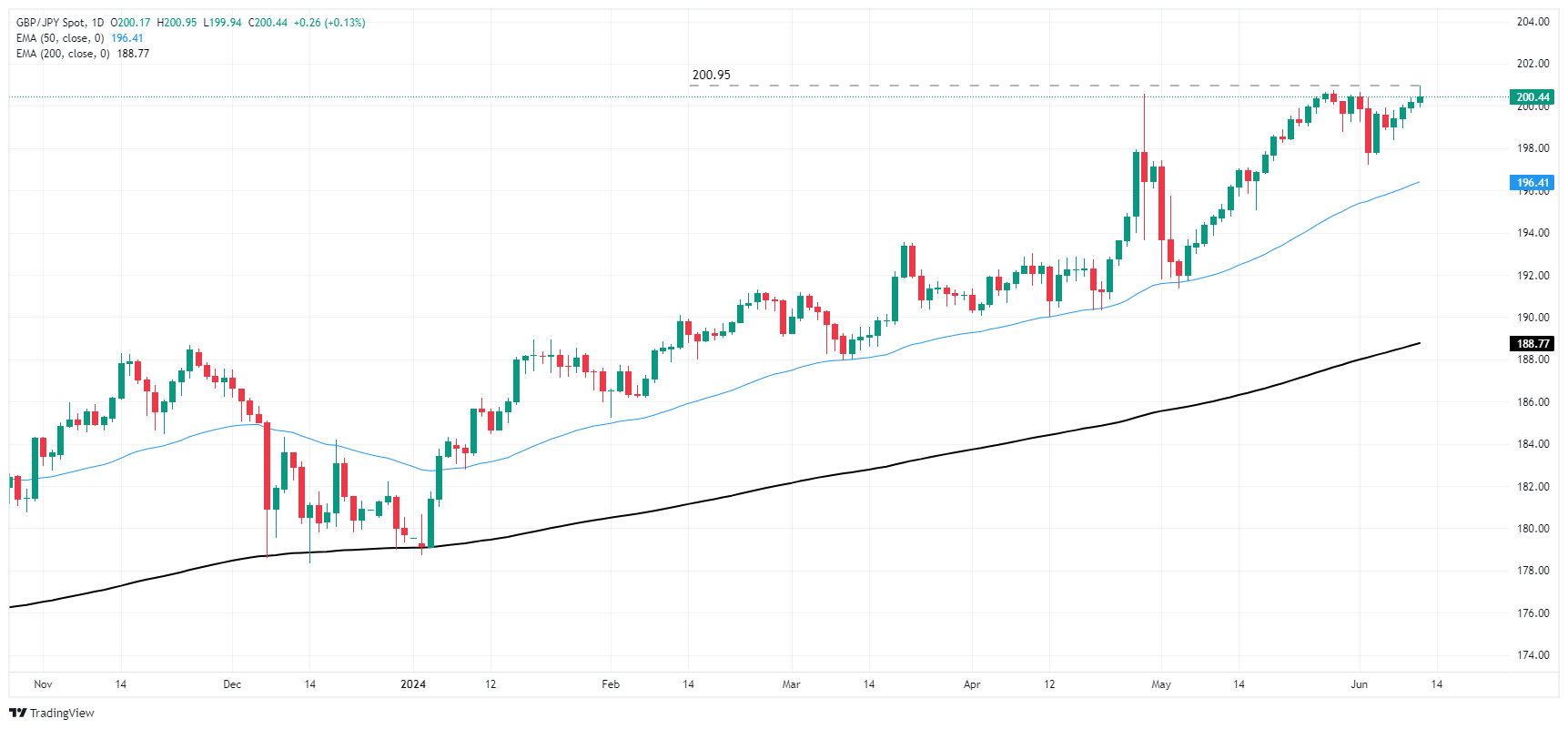The width and height of the screenshot is (1568, 729).
Task: Click the Jun label on time axis
Action: tap(1359, 684)
